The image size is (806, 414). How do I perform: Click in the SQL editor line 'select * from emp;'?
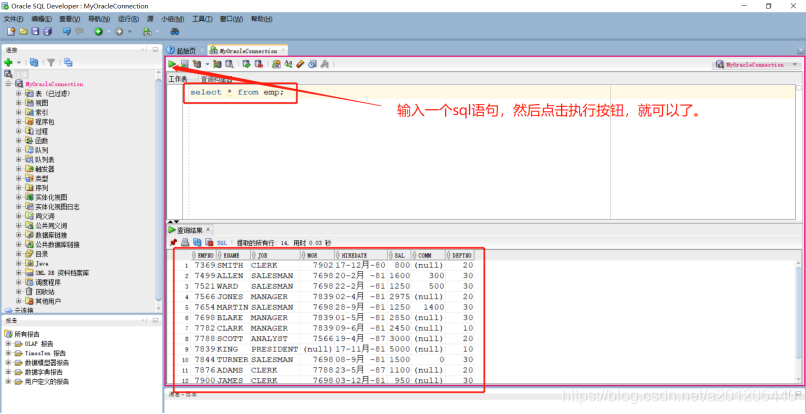click(237, 93)
